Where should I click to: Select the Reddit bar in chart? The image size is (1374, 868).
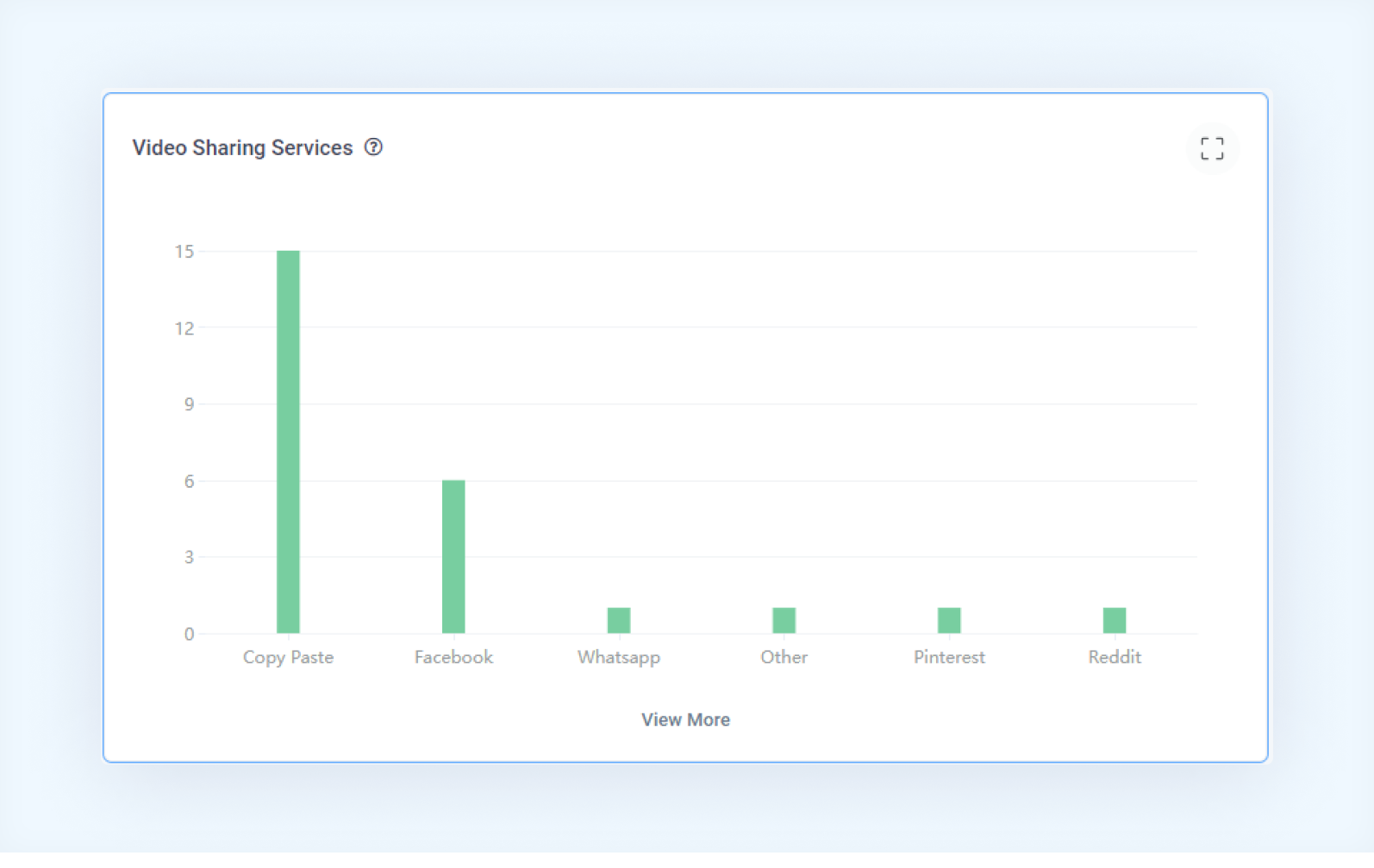coord(1115,621)
